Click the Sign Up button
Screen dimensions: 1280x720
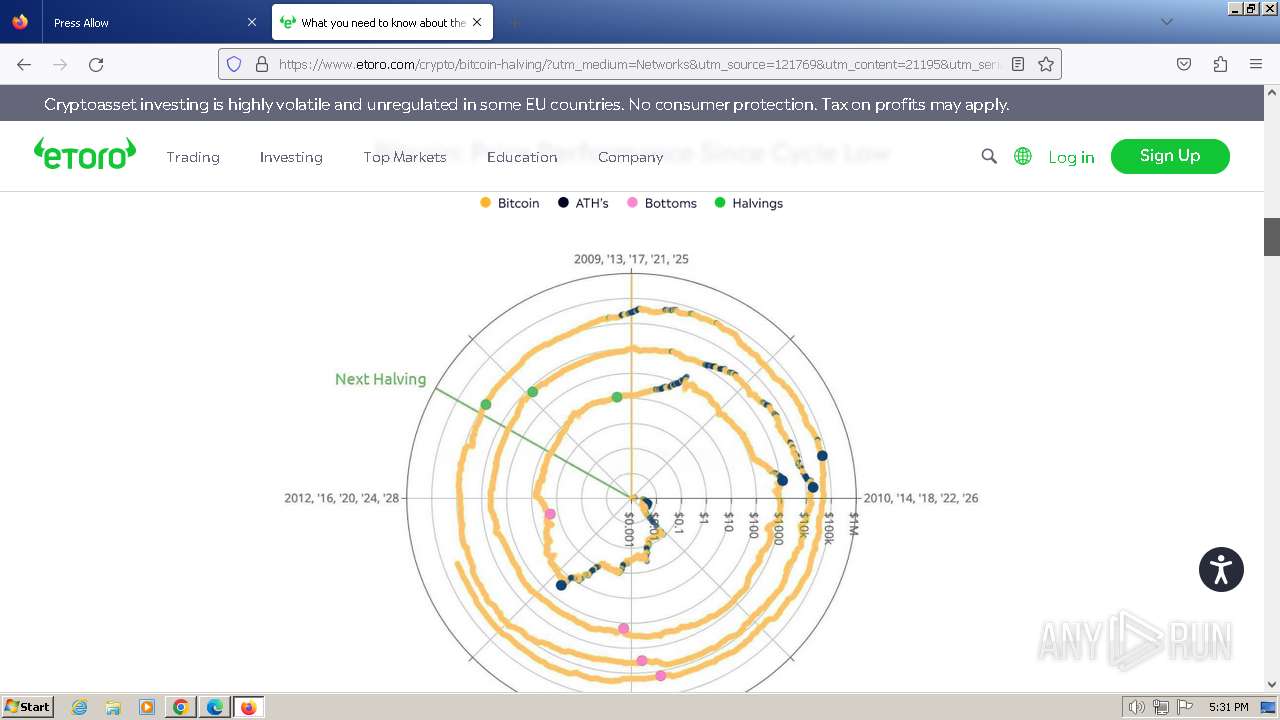[x=1170, y=156]
